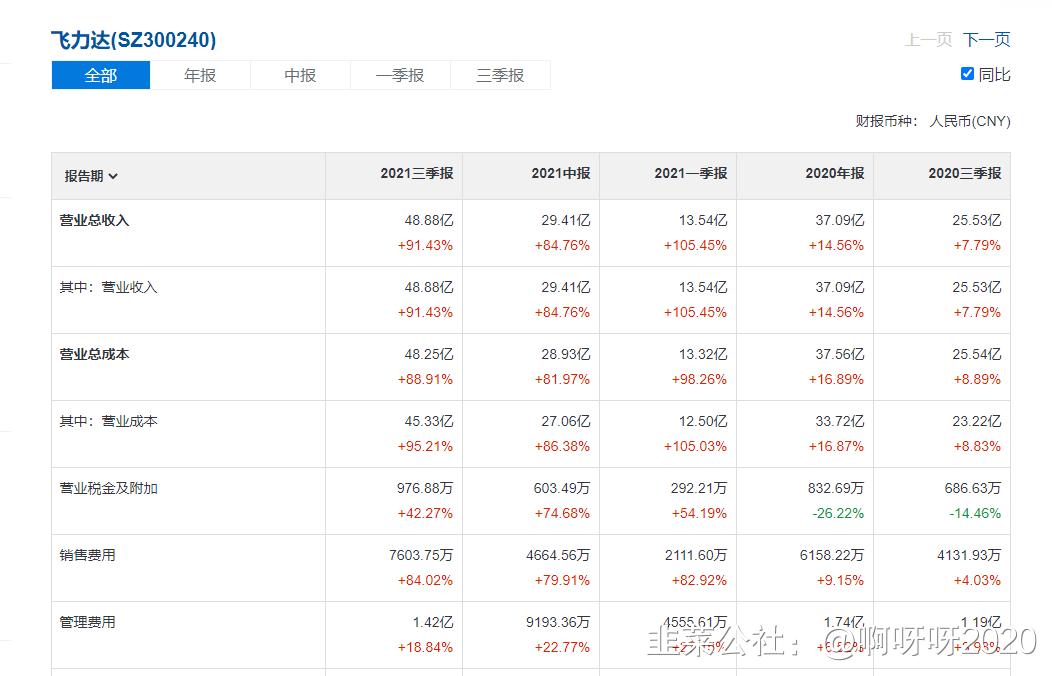The image size is (1052, 676).
Task: Click the 2021三季报 column header
Action: 416,174
